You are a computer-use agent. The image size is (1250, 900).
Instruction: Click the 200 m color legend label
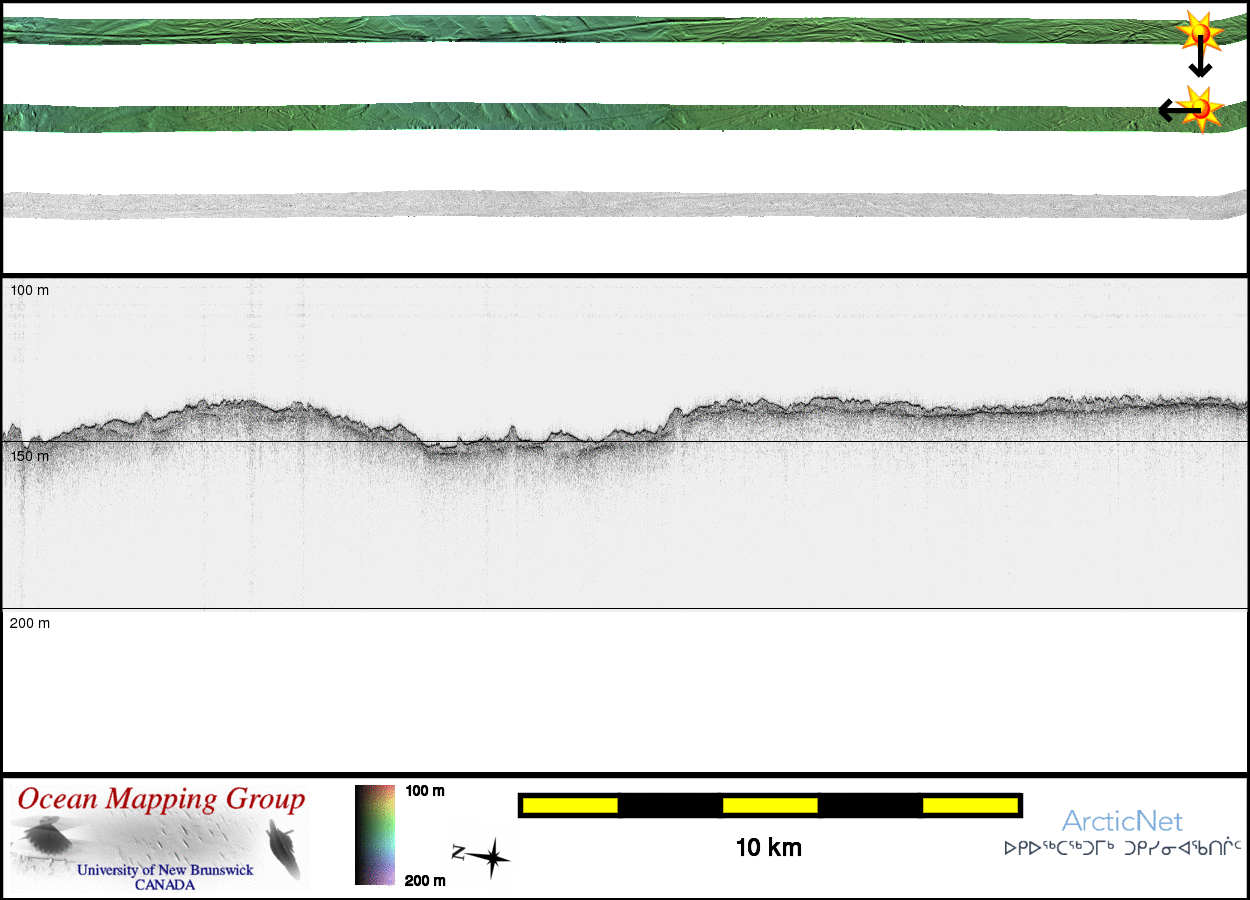[425, 880]
